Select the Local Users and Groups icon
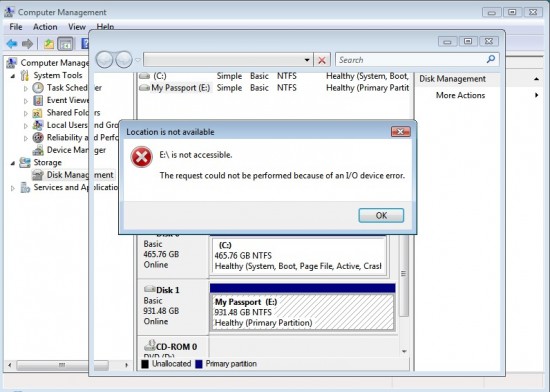Viewport: 550px width, 392px height. (38, 125)
